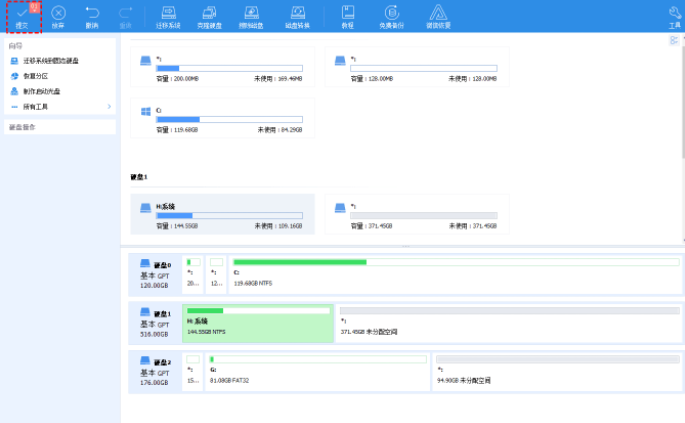Collapse the 向导 (Wizards) sidebar section
Viewport: 685px width, 423px height.
(60, 46)
